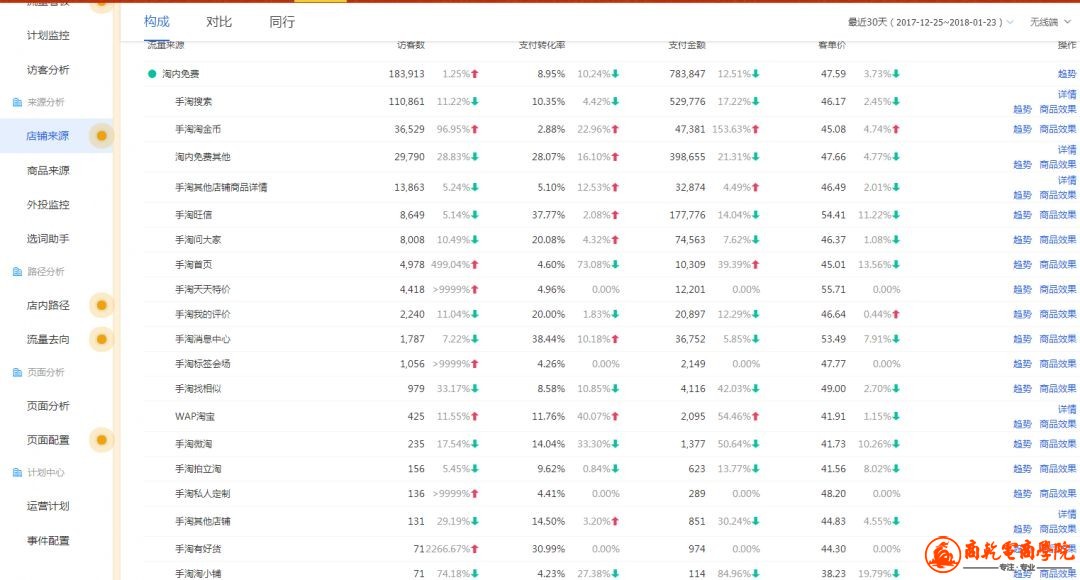Click conversion rate 37.77% for 手淘旺信
The width and height of the screenshot is (1080, 580).
[x=548, y=215]
